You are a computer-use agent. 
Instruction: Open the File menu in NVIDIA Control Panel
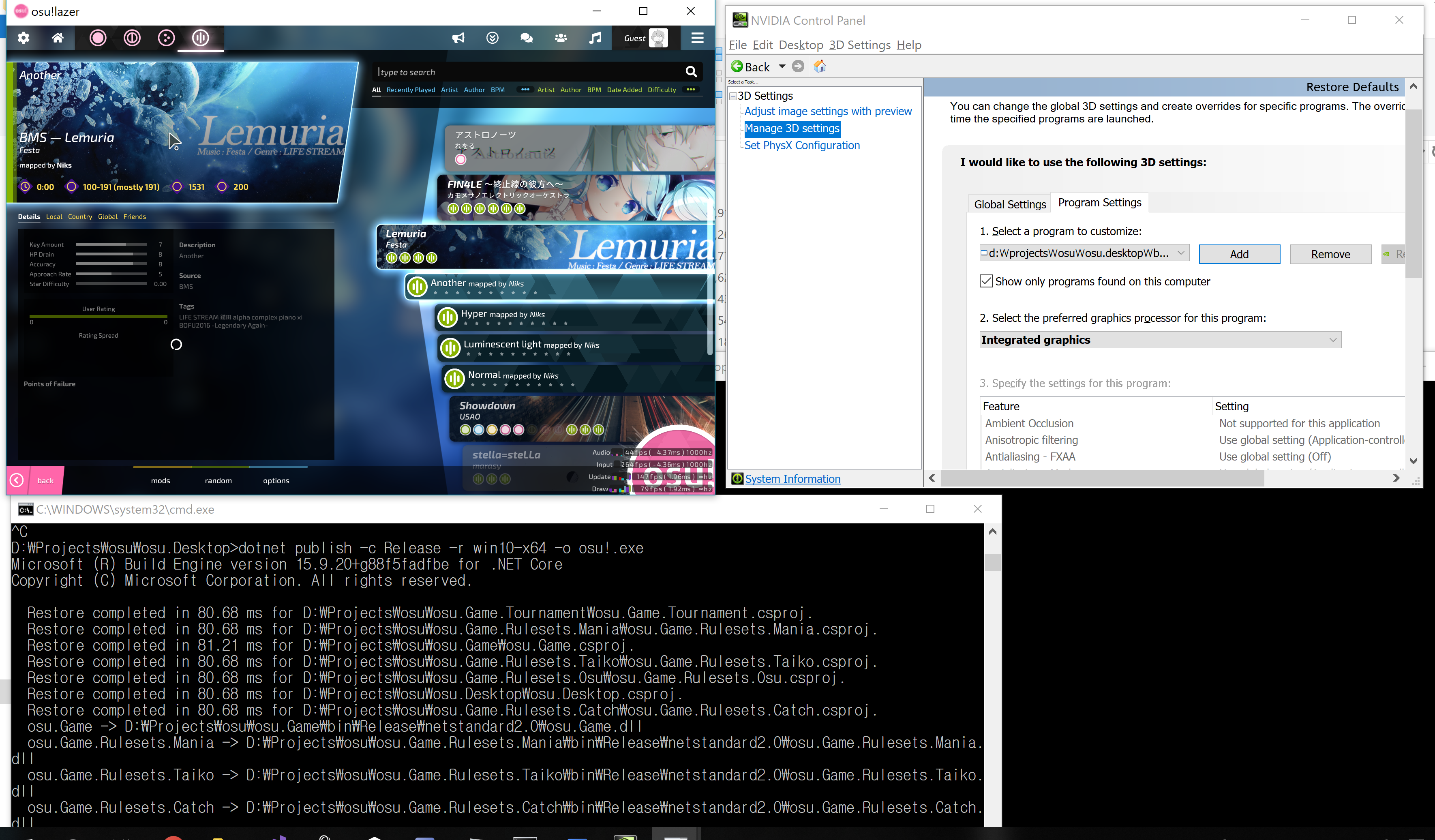(738, 45)
